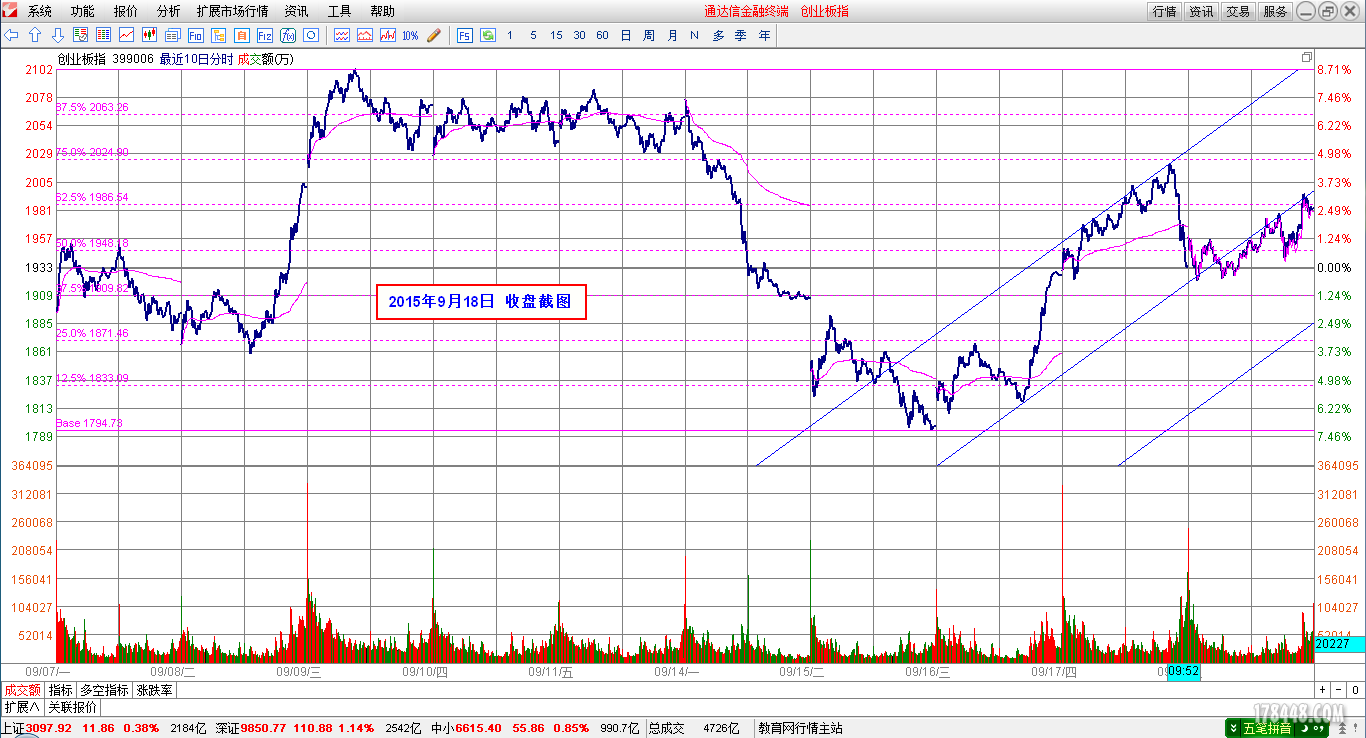Viewport: 1366px width, 738px height.
Task: Click the back arrow toolbar icon
Action: 12,35
